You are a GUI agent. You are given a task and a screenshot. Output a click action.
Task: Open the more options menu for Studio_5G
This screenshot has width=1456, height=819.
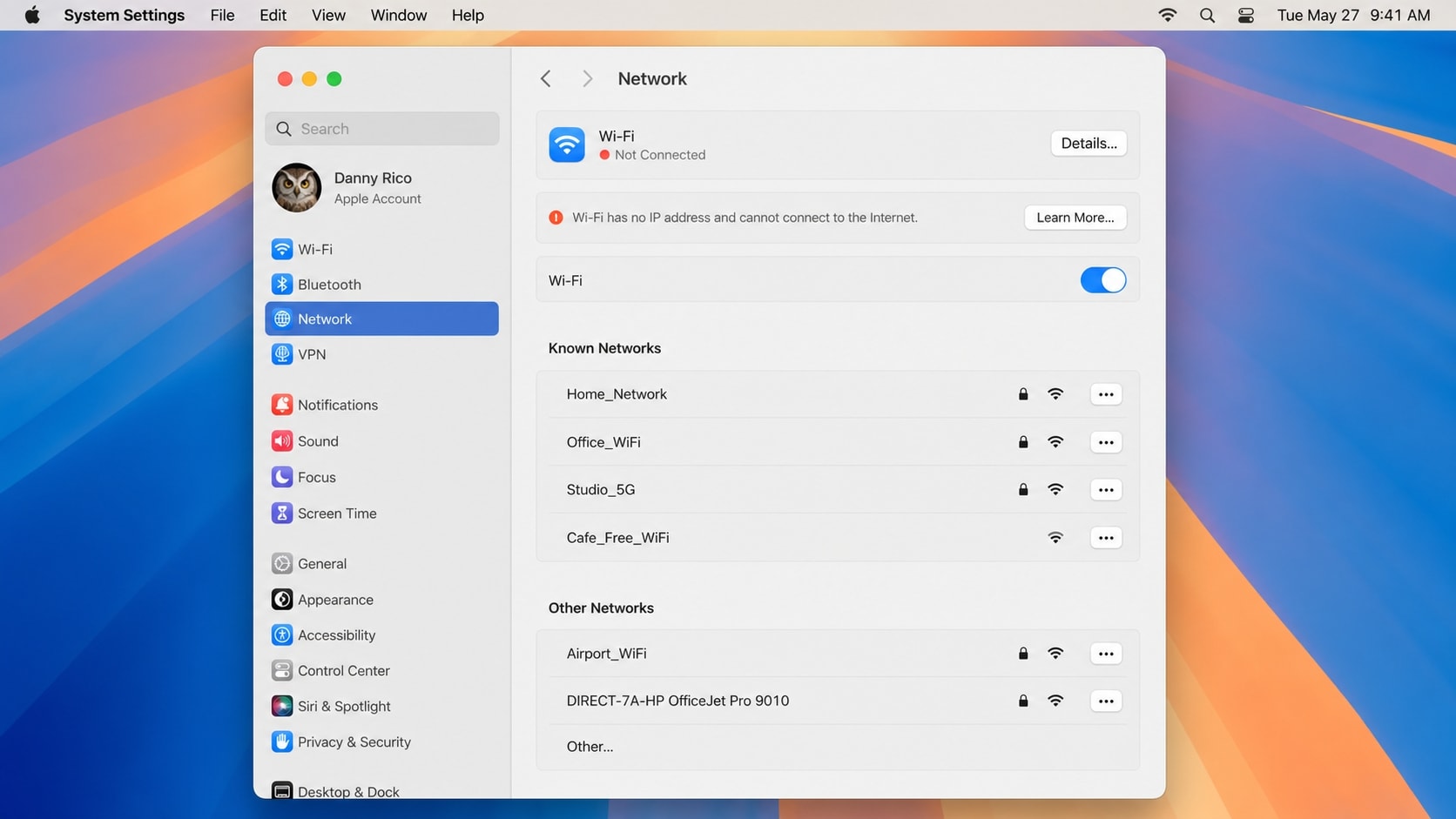(x=1106, y=490)
